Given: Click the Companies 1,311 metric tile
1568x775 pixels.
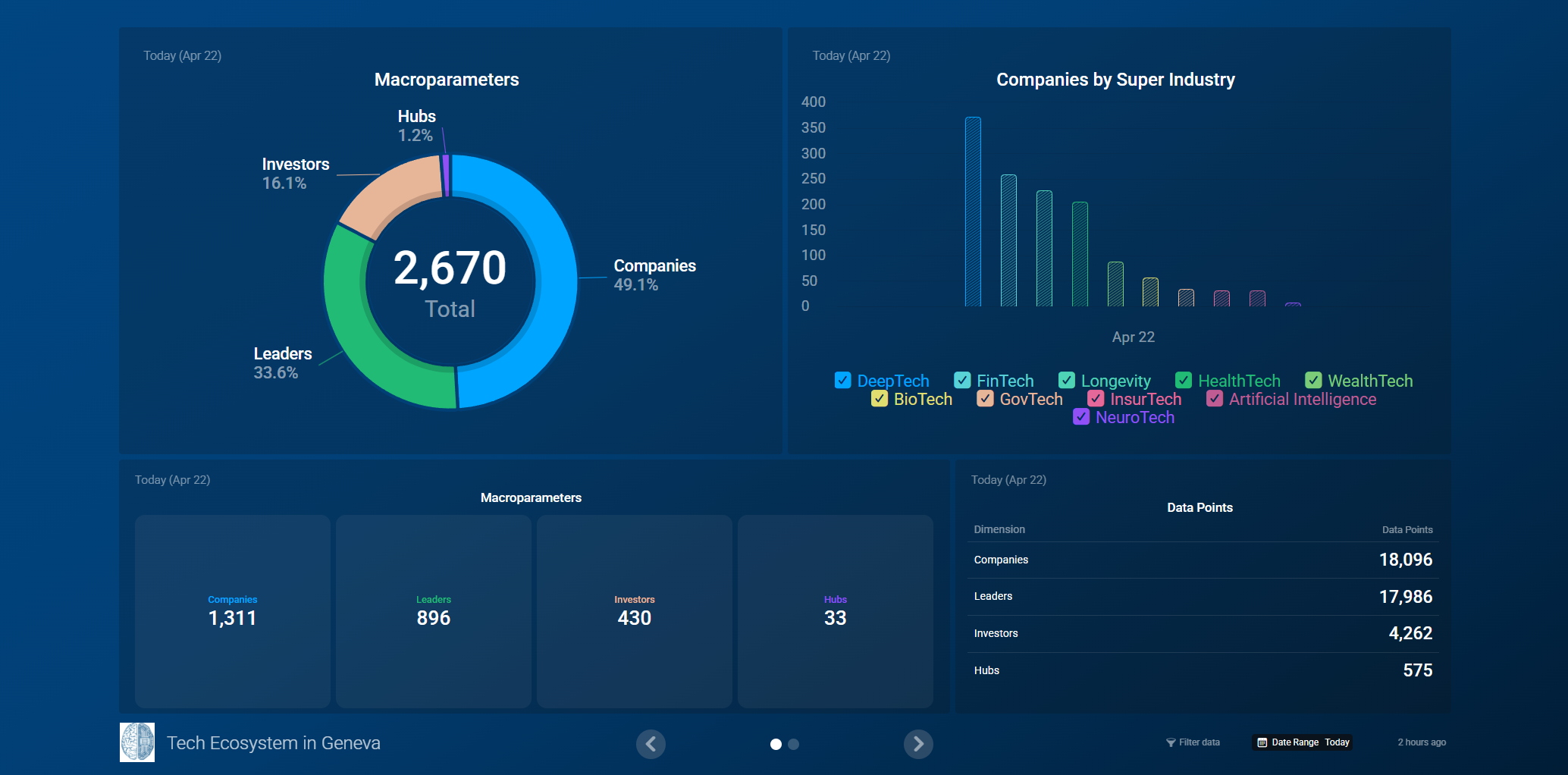Looking at the screenshot, I should pos(233,611).
